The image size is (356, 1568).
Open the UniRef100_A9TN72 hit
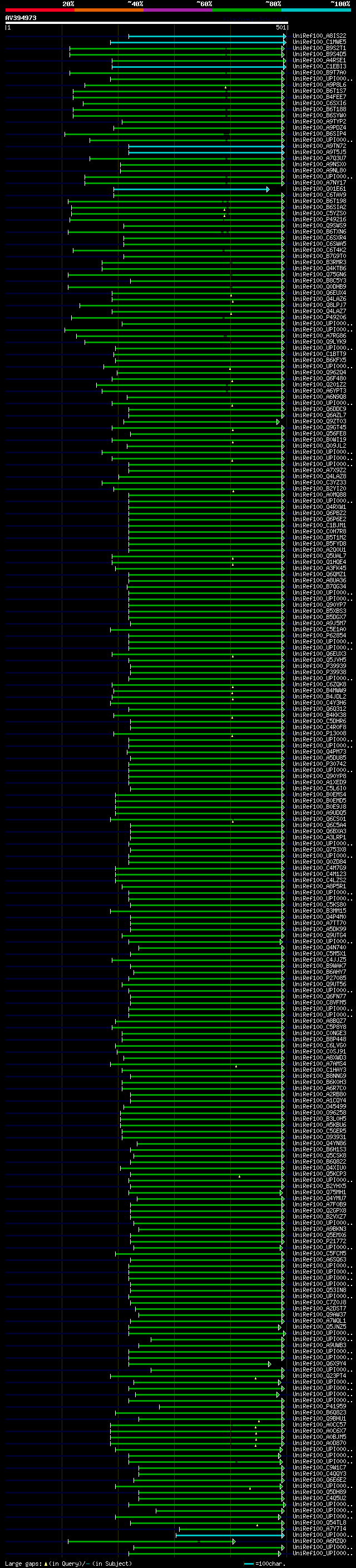319,146
